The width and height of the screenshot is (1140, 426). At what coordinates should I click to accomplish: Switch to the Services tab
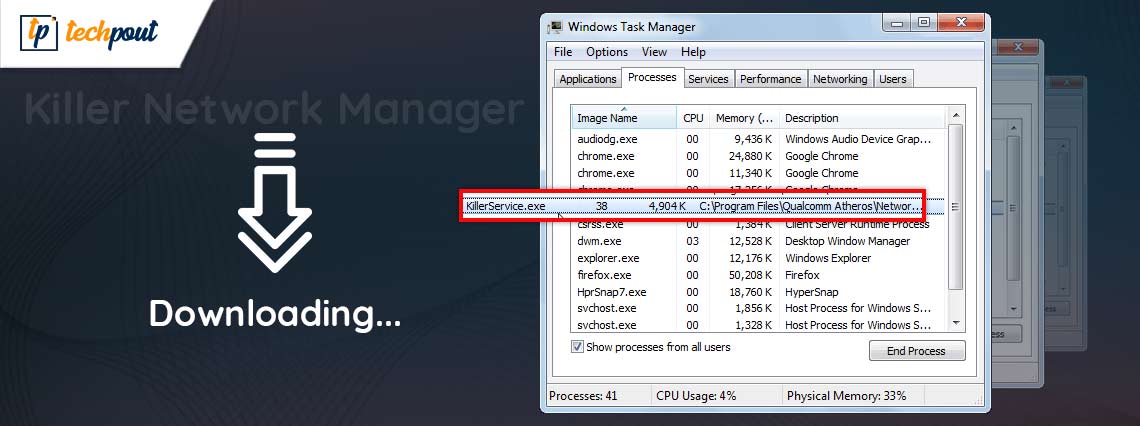(708, 79)
